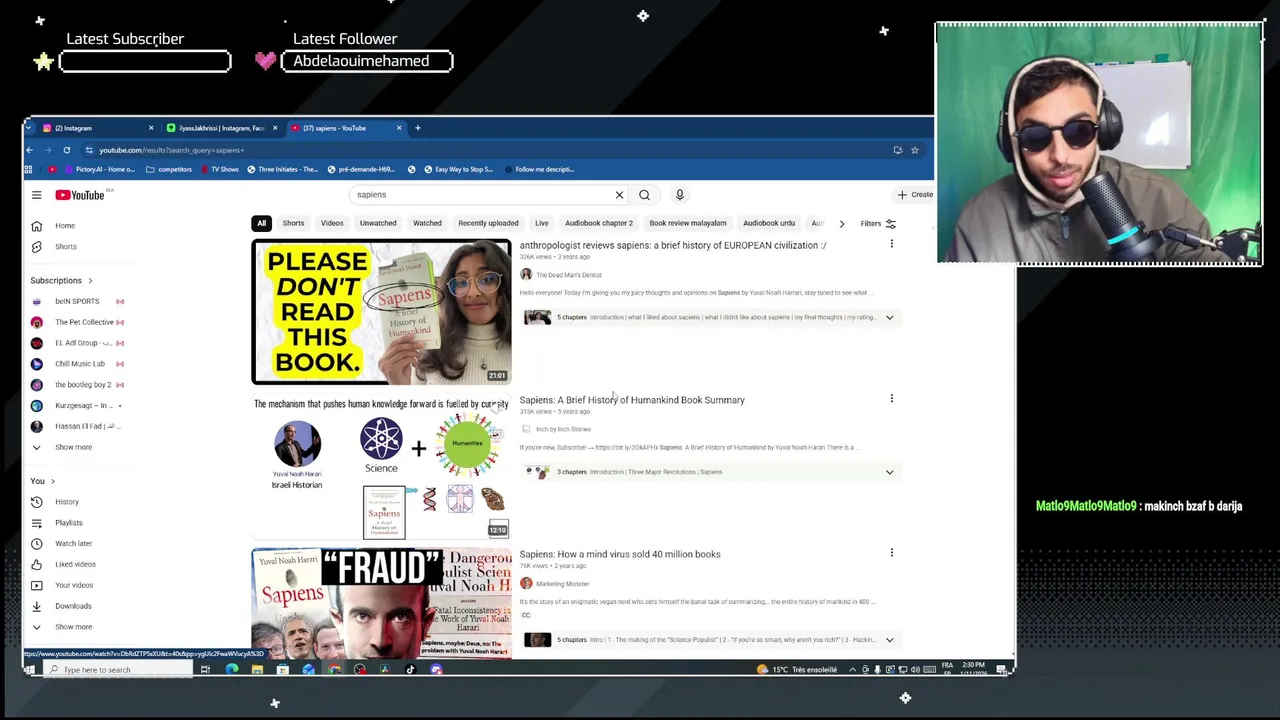
Task: Open Playlists in sidebar
Action: click(69, 523)
